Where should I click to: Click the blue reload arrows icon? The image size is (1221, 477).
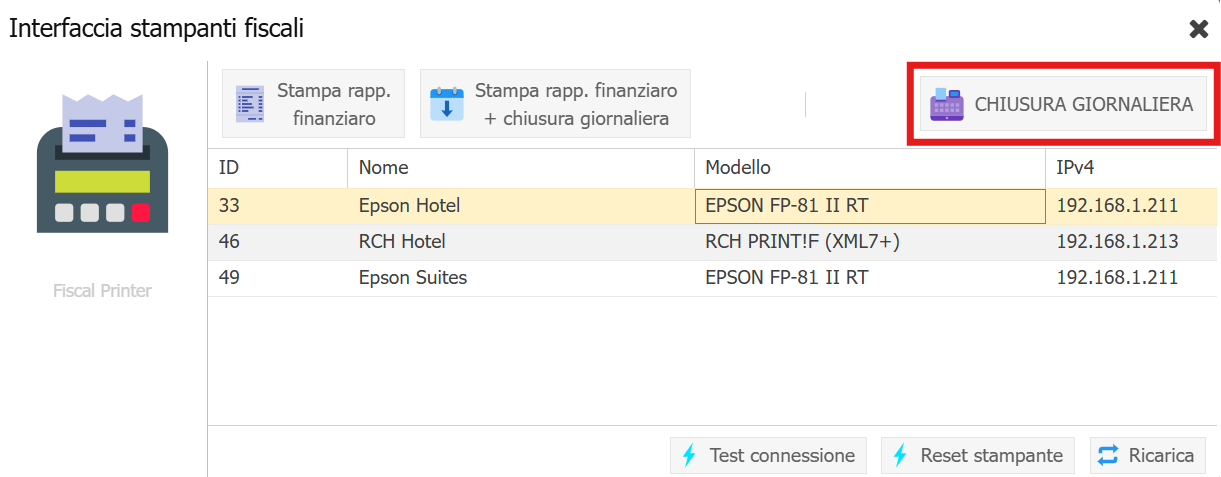pos(1108,456)
